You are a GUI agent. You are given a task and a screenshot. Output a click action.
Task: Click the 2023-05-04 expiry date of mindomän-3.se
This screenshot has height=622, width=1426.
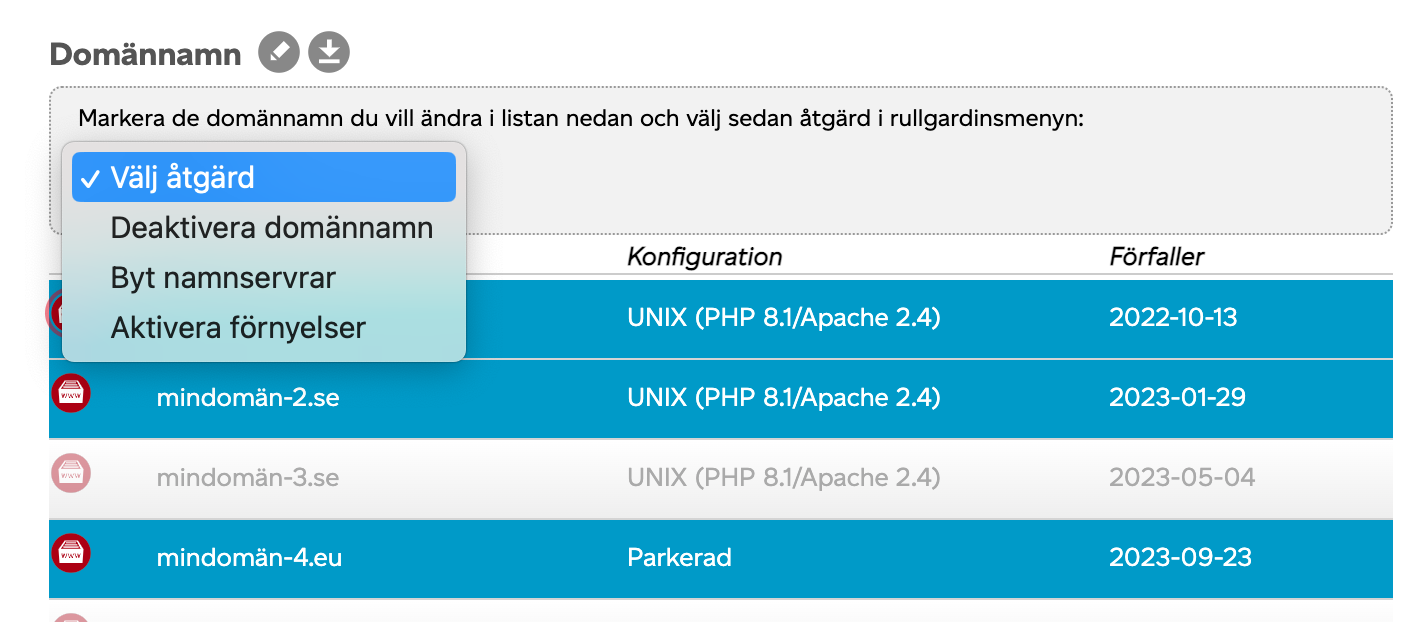[x=1182, y=477]
